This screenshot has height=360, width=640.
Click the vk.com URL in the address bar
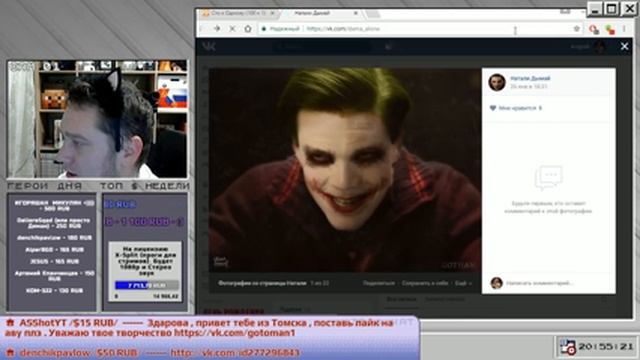(x=343, y=29)
